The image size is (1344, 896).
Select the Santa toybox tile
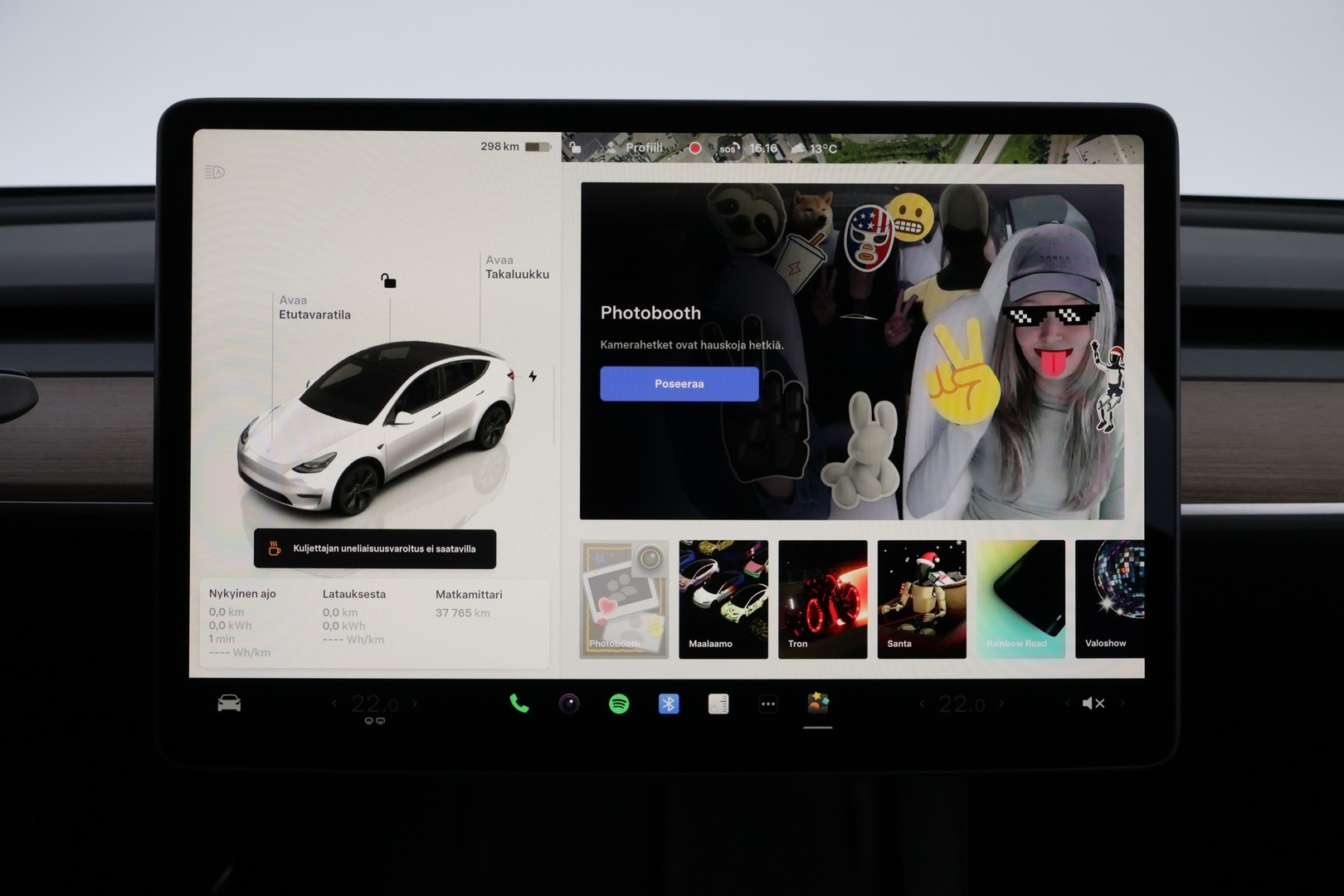pos(922,599)
